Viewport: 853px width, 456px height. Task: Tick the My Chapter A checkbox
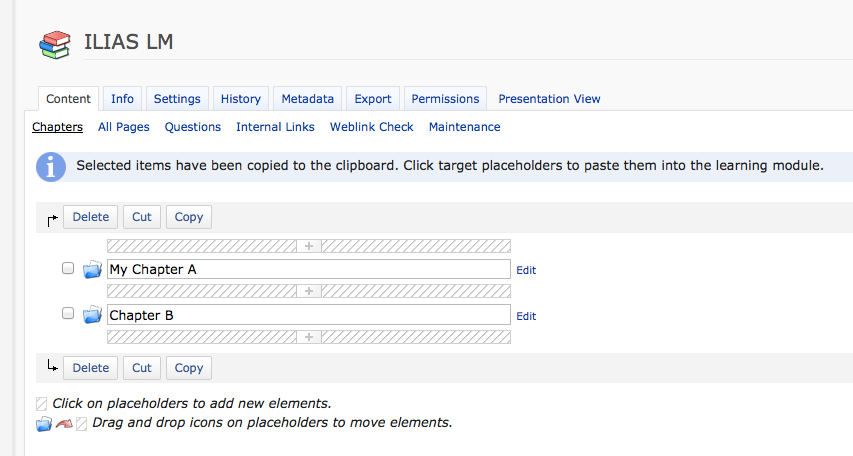click(x=68, y=268)
